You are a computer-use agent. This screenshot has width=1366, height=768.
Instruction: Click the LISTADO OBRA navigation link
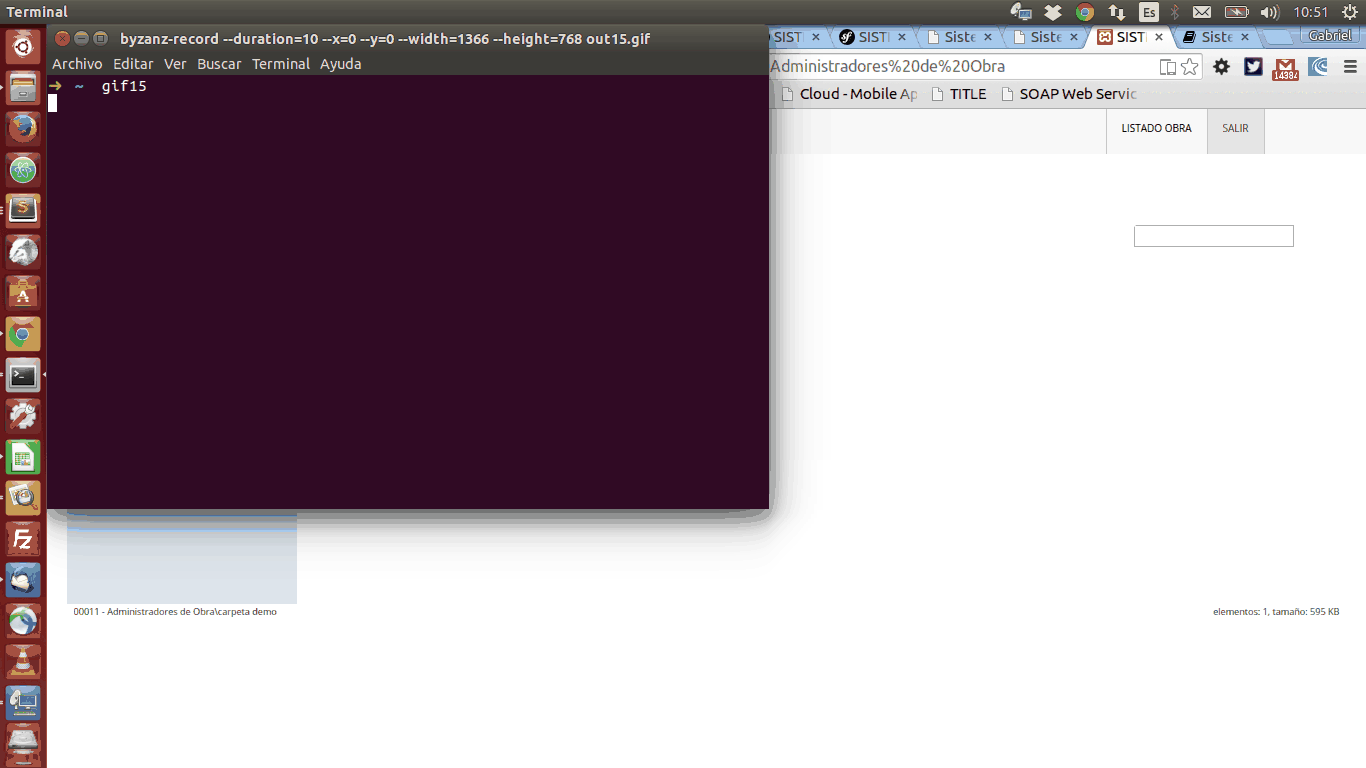coord(1156,129)
